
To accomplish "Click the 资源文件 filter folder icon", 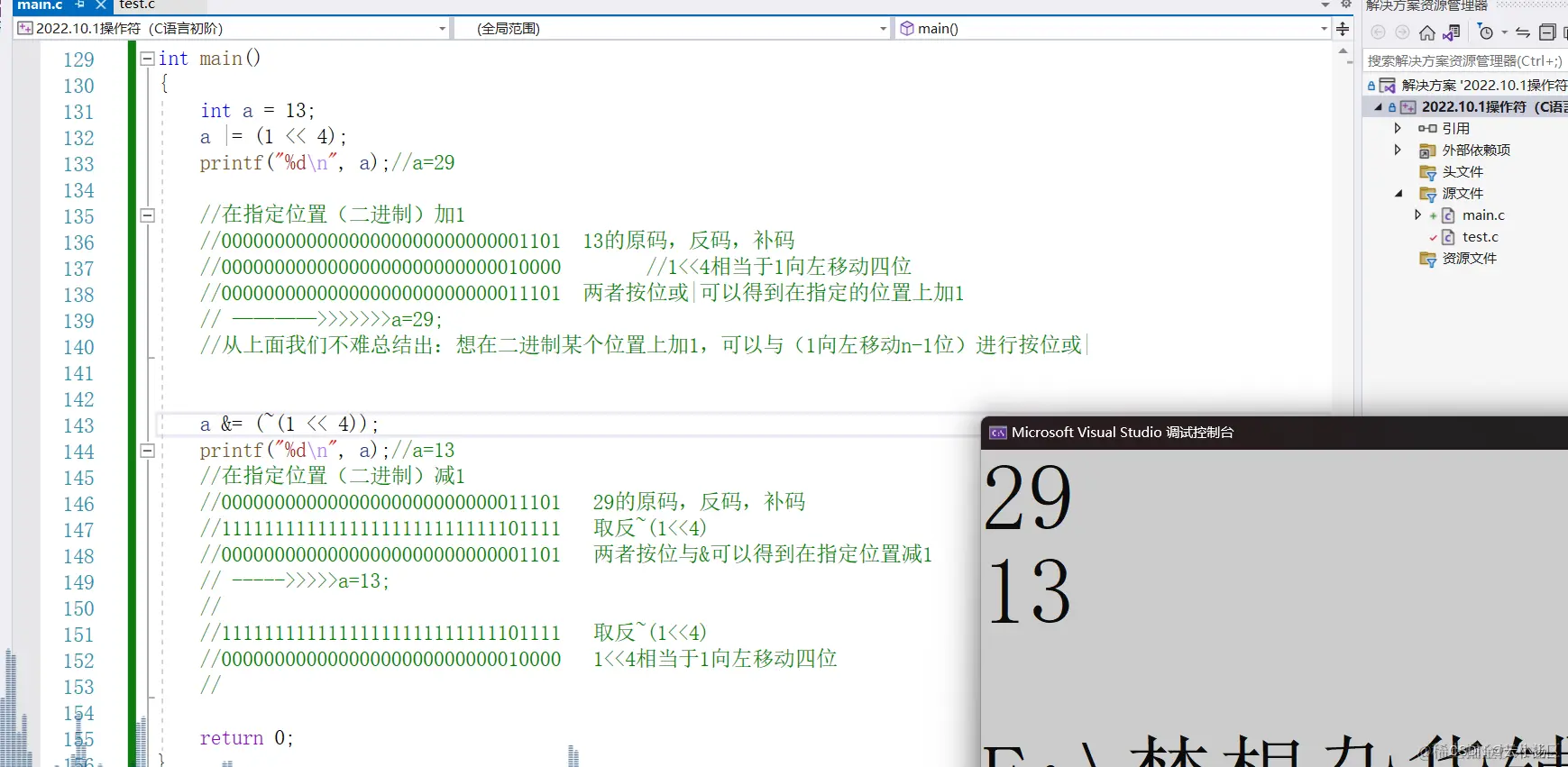I will click(1427, 259).
